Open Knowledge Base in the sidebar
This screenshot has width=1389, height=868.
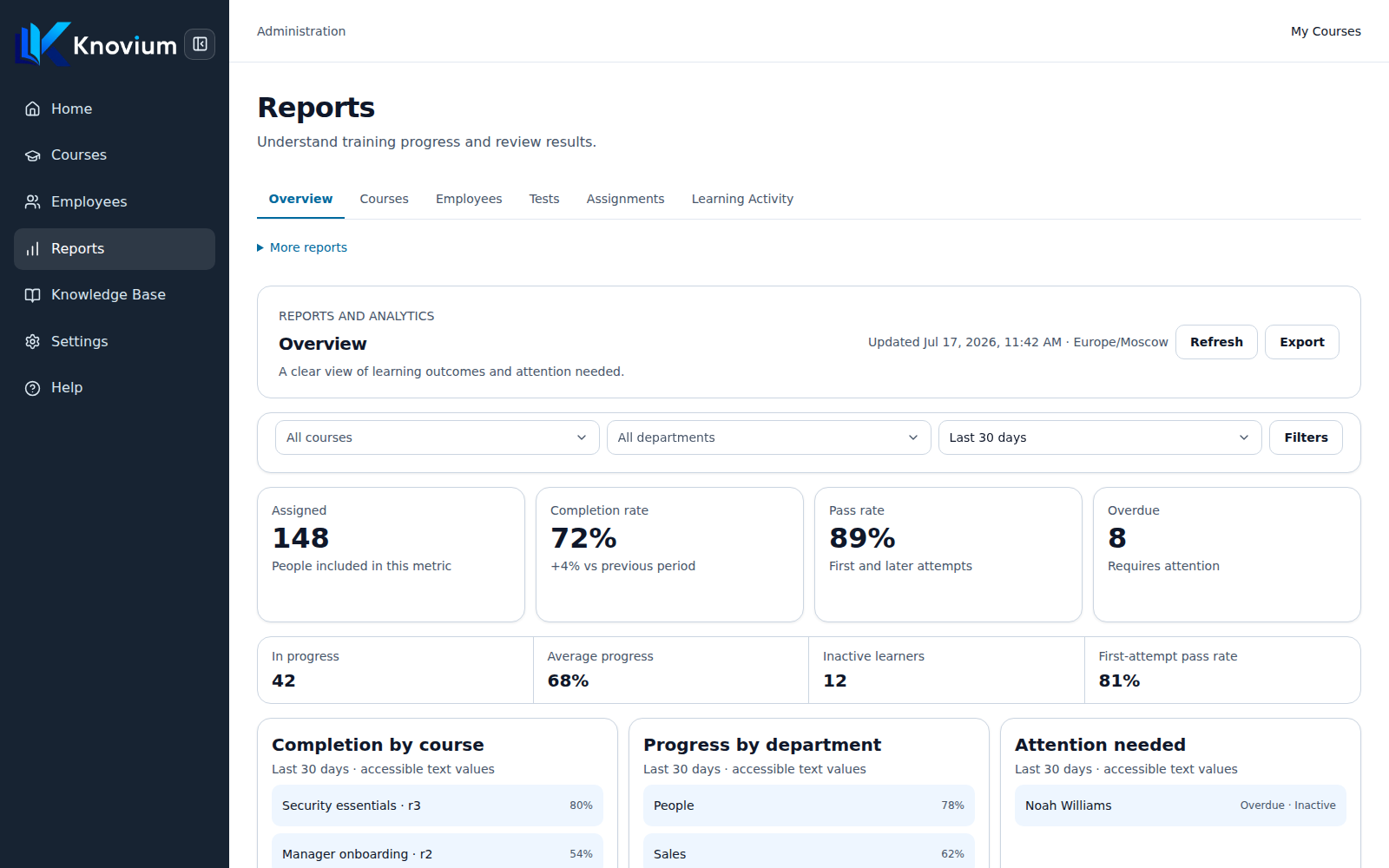(x=115, y=295)
